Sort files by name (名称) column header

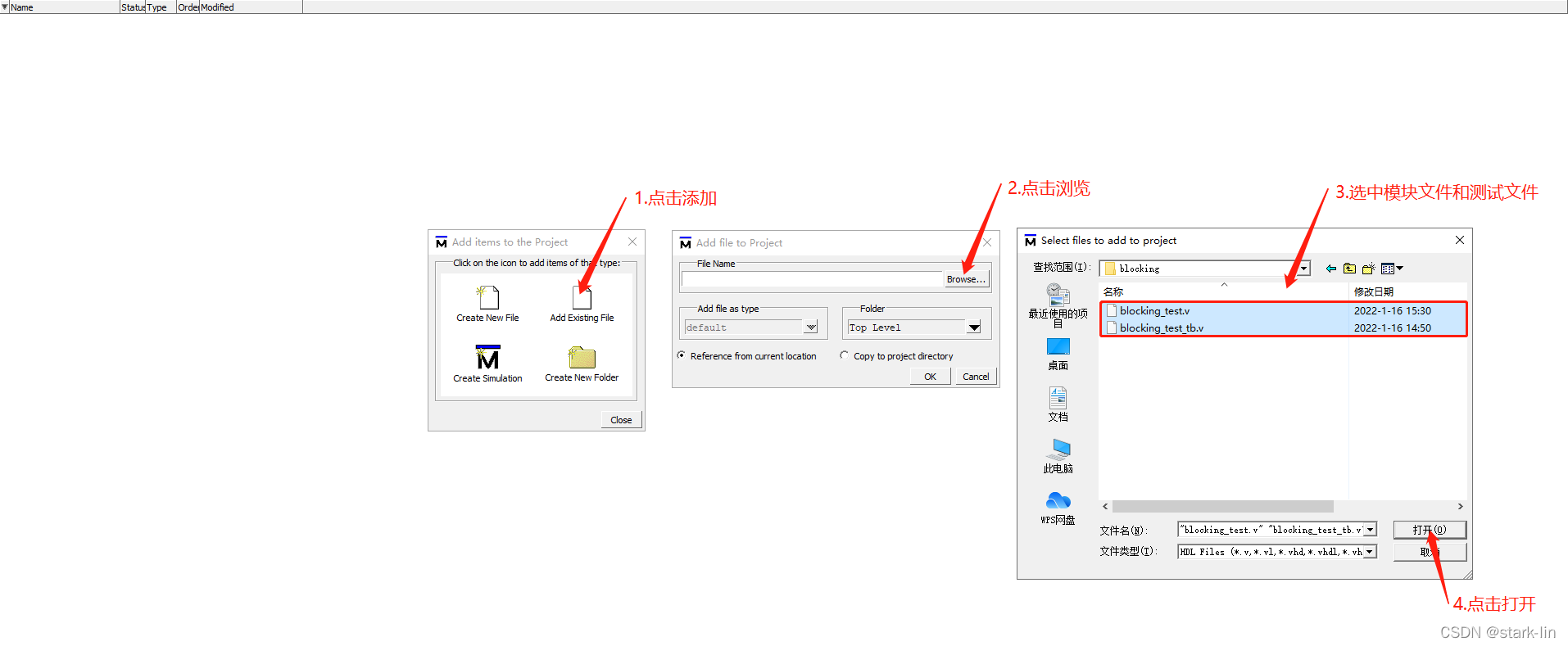(x=1224, y=291)
